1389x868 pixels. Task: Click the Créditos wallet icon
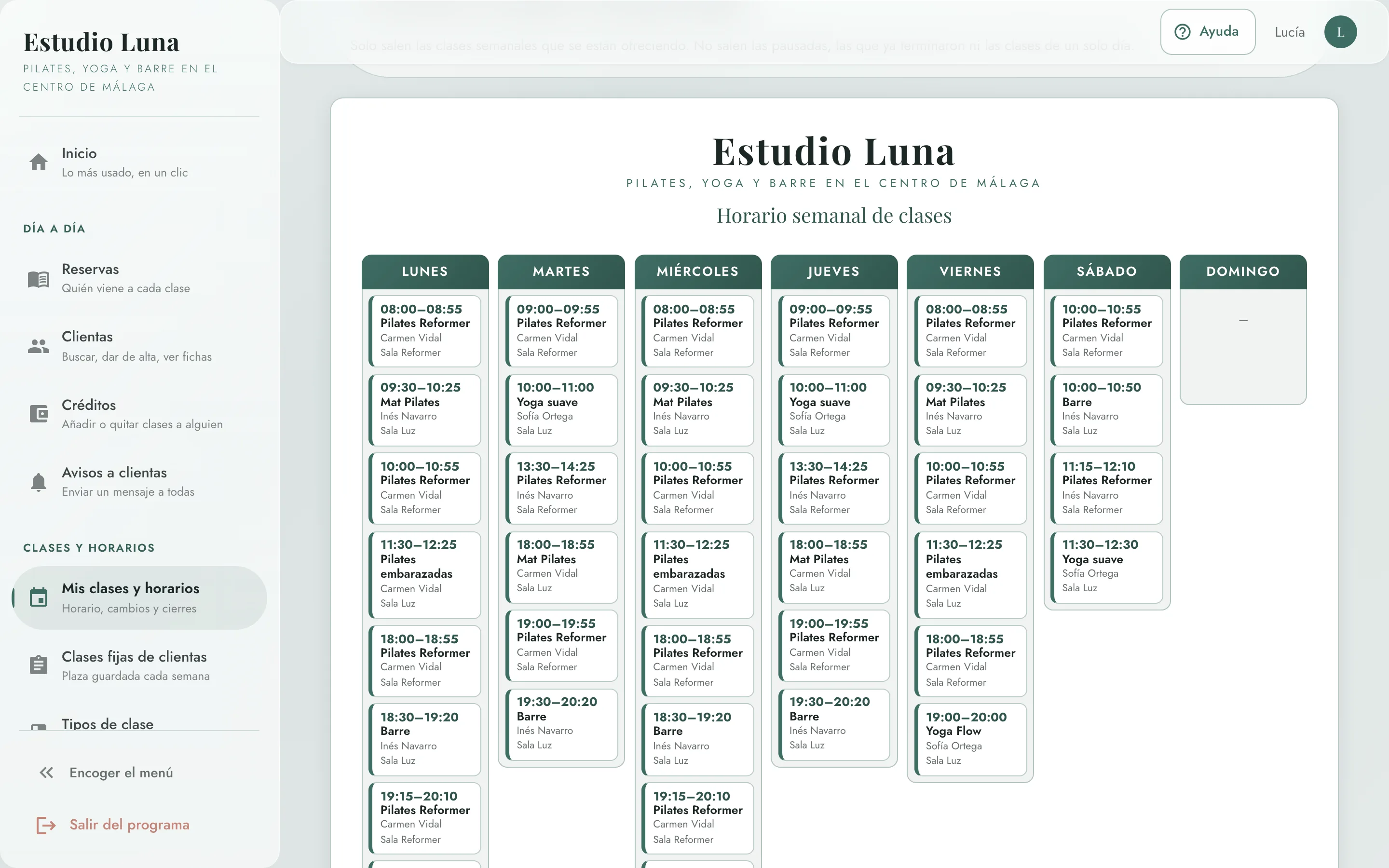tap(39, 414)
